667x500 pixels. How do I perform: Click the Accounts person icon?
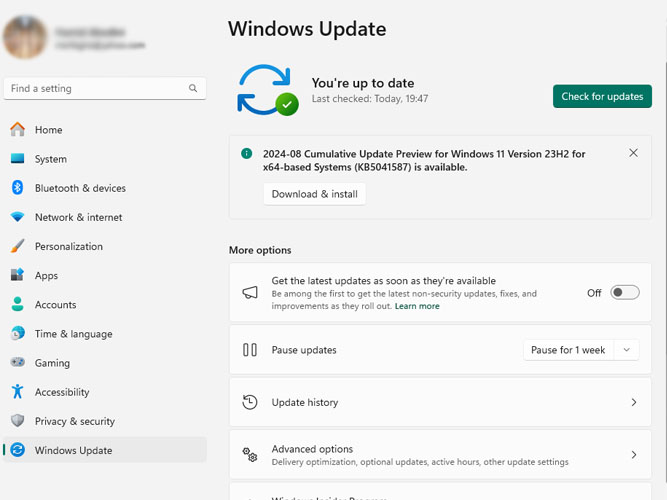(17, 304)
